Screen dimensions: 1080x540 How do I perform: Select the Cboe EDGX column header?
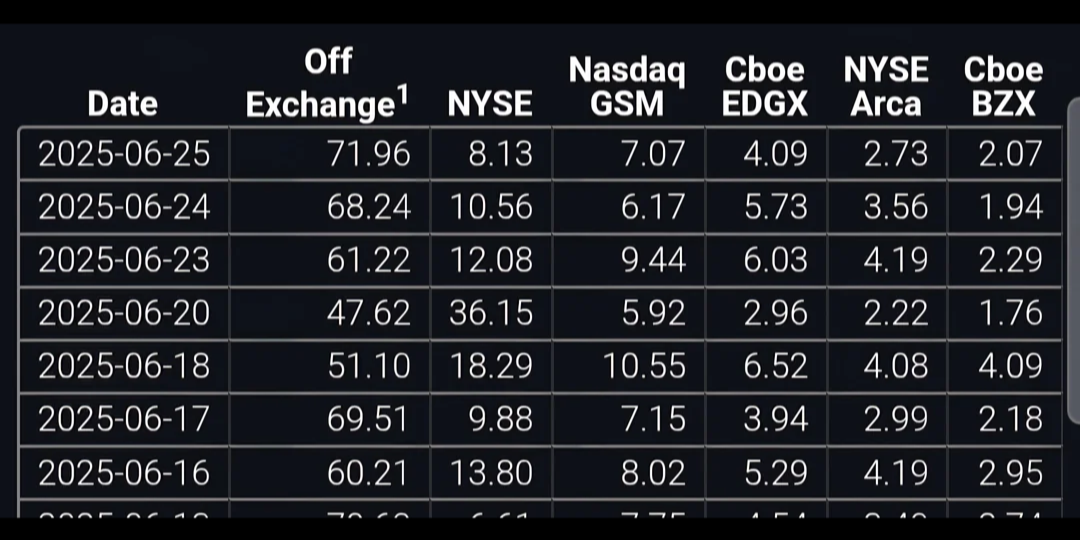point(765,85)
